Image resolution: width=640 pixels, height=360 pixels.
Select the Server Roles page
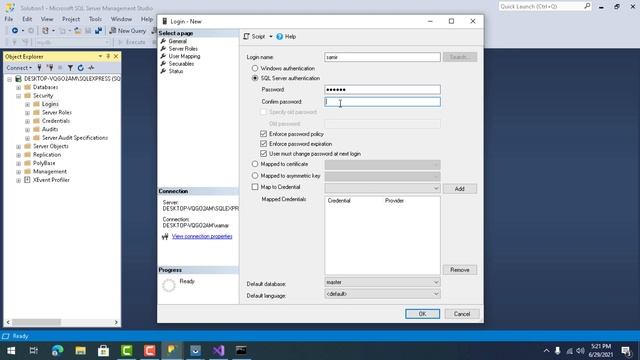point(183,49)
